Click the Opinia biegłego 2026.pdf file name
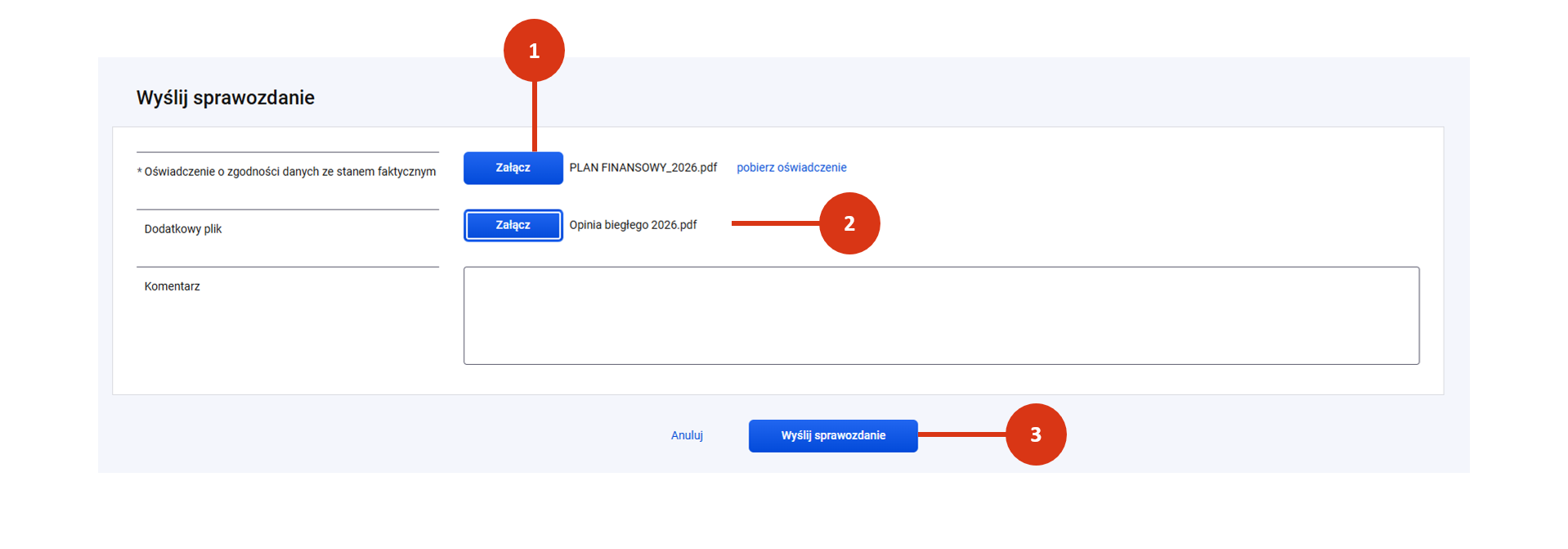Viewport: 1568px width, 549px height. click(633, 225)
